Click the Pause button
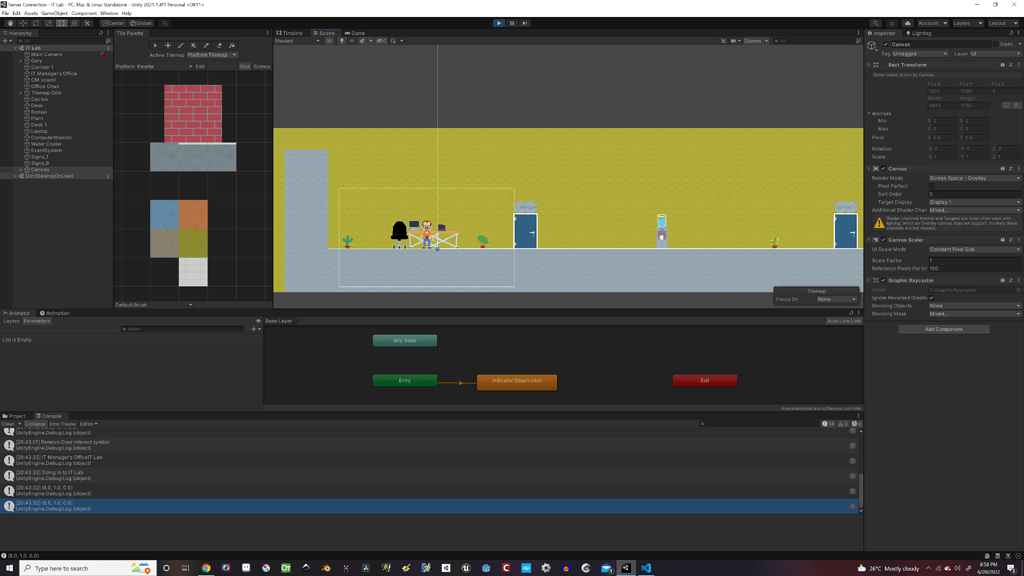 point(512,23)
